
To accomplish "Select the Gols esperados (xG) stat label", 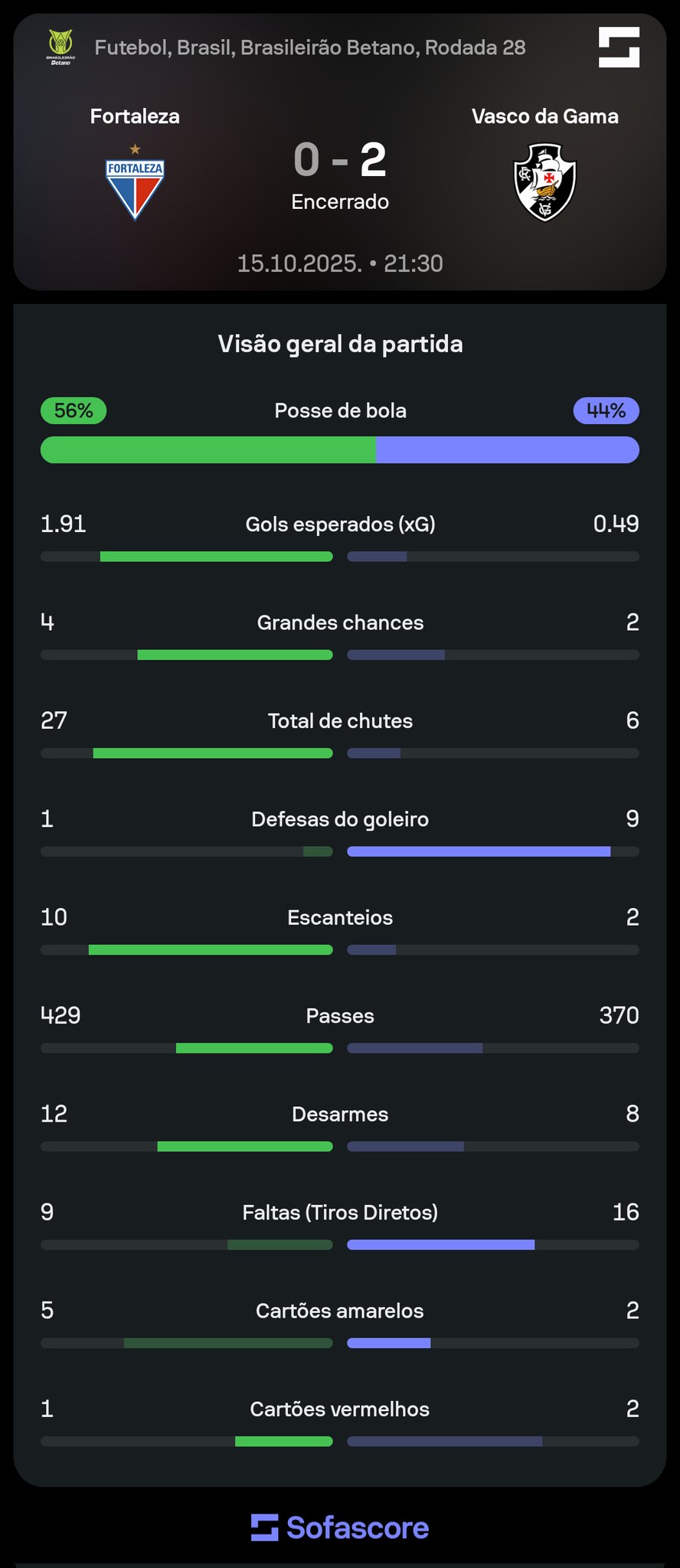I will click(340, 524).
